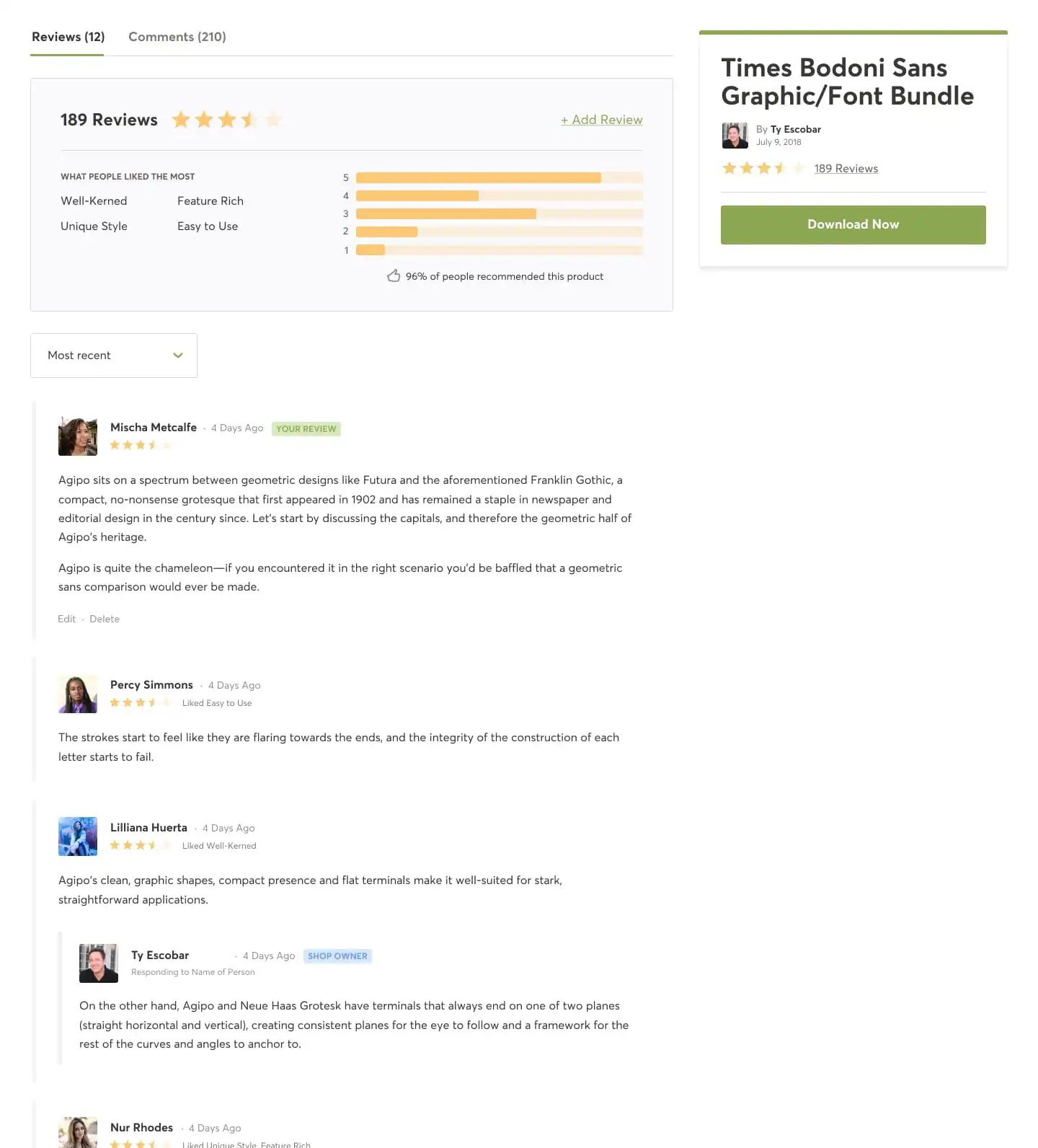Screen dimensions: 1038x1148
Task: Click the sidebar star rating under Ty Escobar
Action: pyautogui.click(x=764, y=168)
